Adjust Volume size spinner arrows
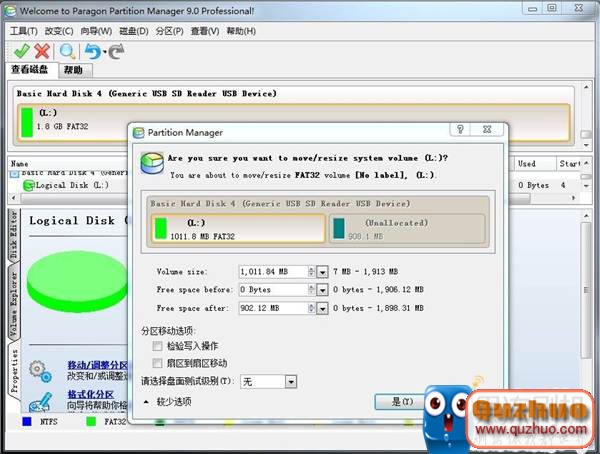Screen dimensions: 600x454 point(311,272)
